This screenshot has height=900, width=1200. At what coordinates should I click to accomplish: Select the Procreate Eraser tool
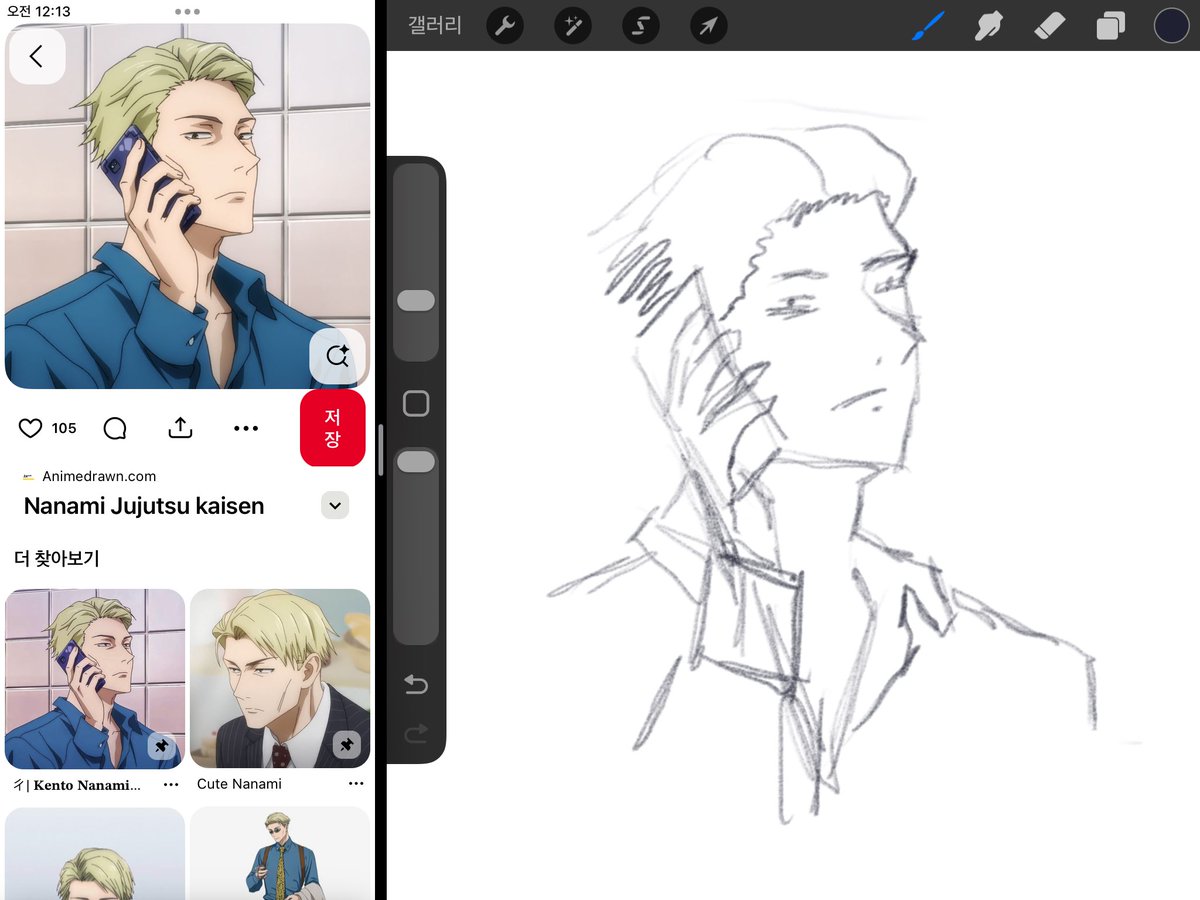coord(1050,26)
